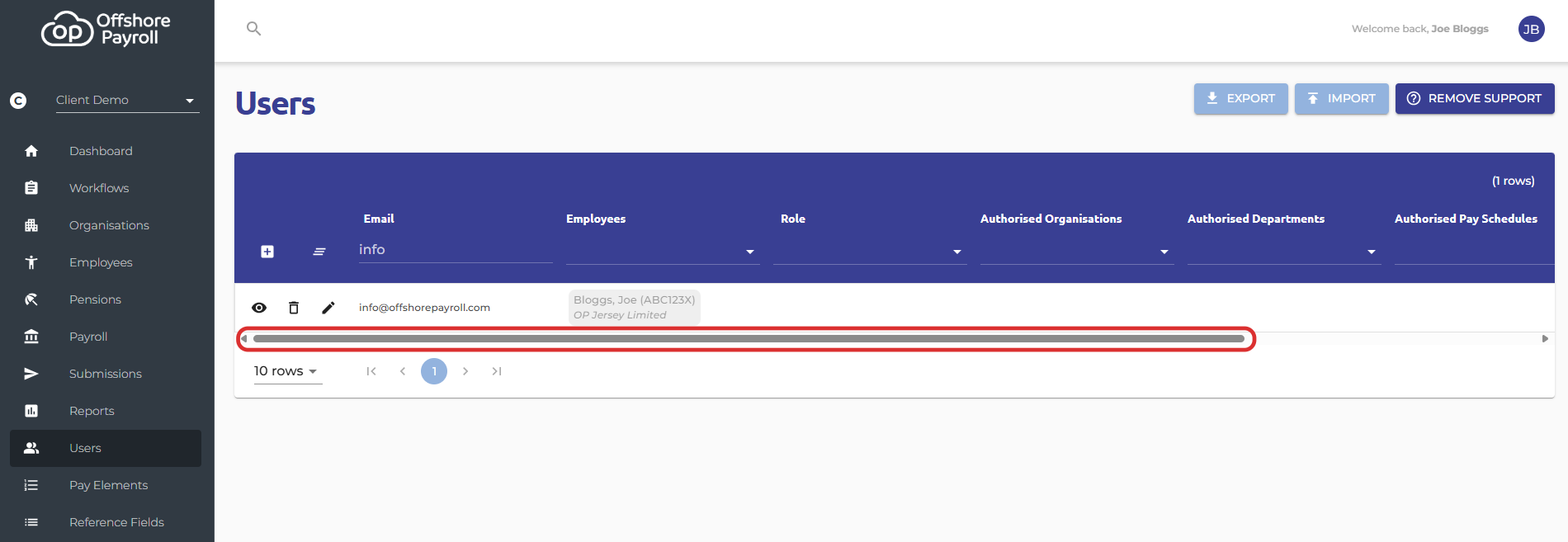Click the Submissions send icon

coord(31,374)
